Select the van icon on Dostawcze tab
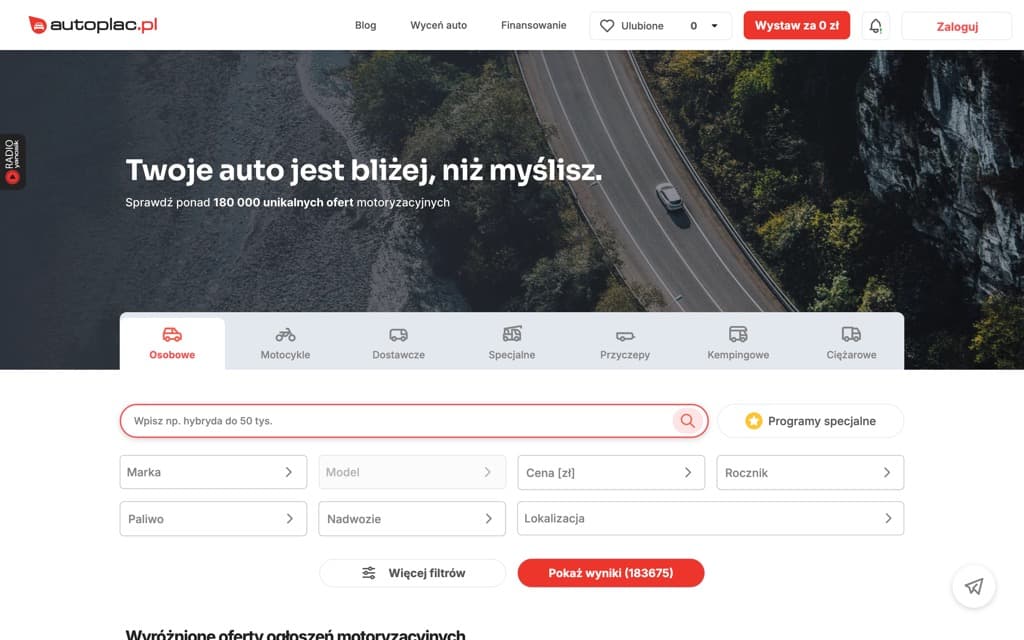This screenshot has width=1024, height=640. coord(397,334)
